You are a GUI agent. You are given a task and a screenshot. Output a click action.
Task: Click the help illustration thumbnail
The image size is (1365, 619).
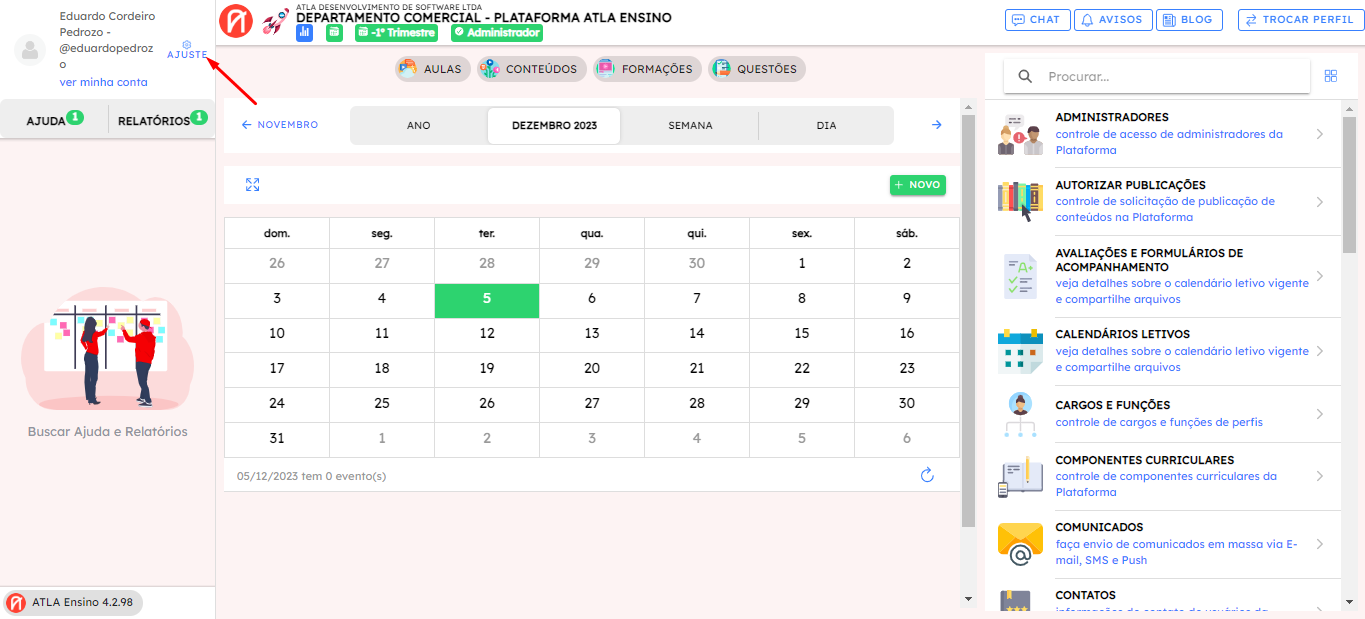108,350
